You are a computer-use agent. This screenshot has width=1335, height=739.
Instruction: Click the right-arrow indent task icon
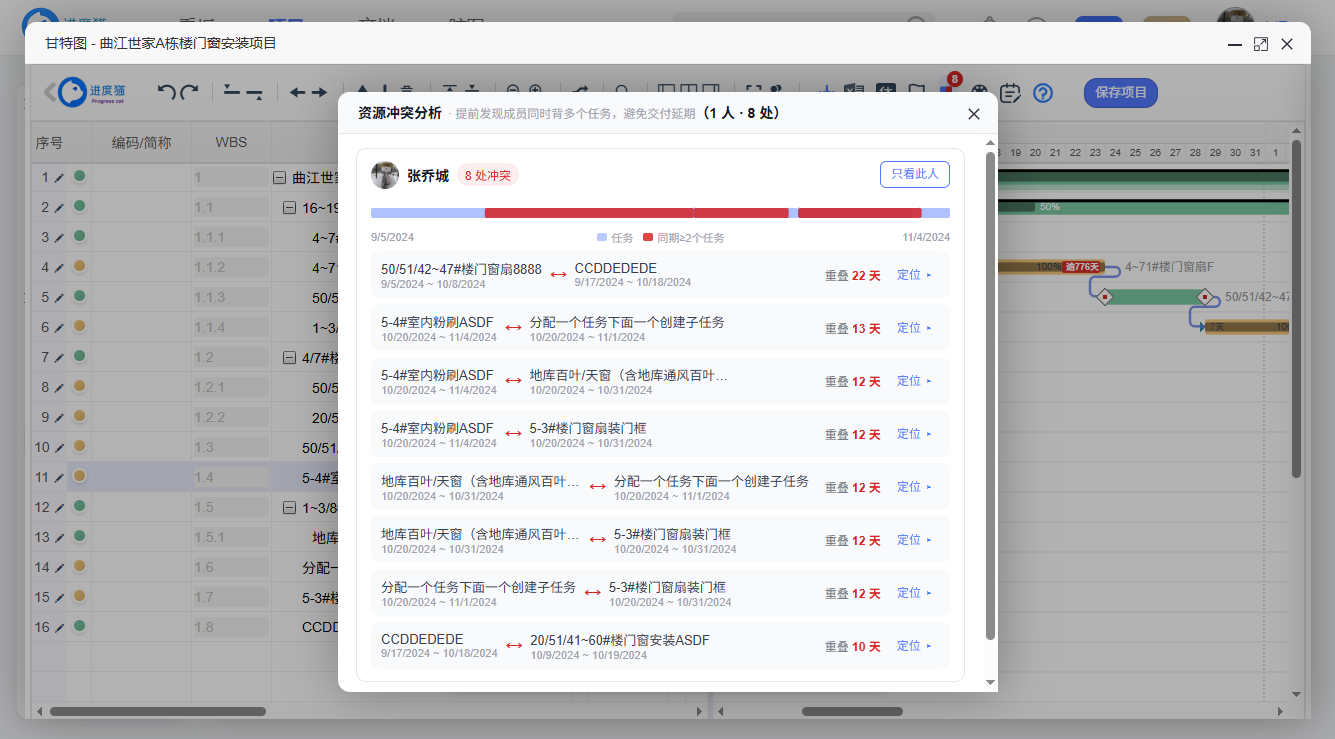point(319,92)
